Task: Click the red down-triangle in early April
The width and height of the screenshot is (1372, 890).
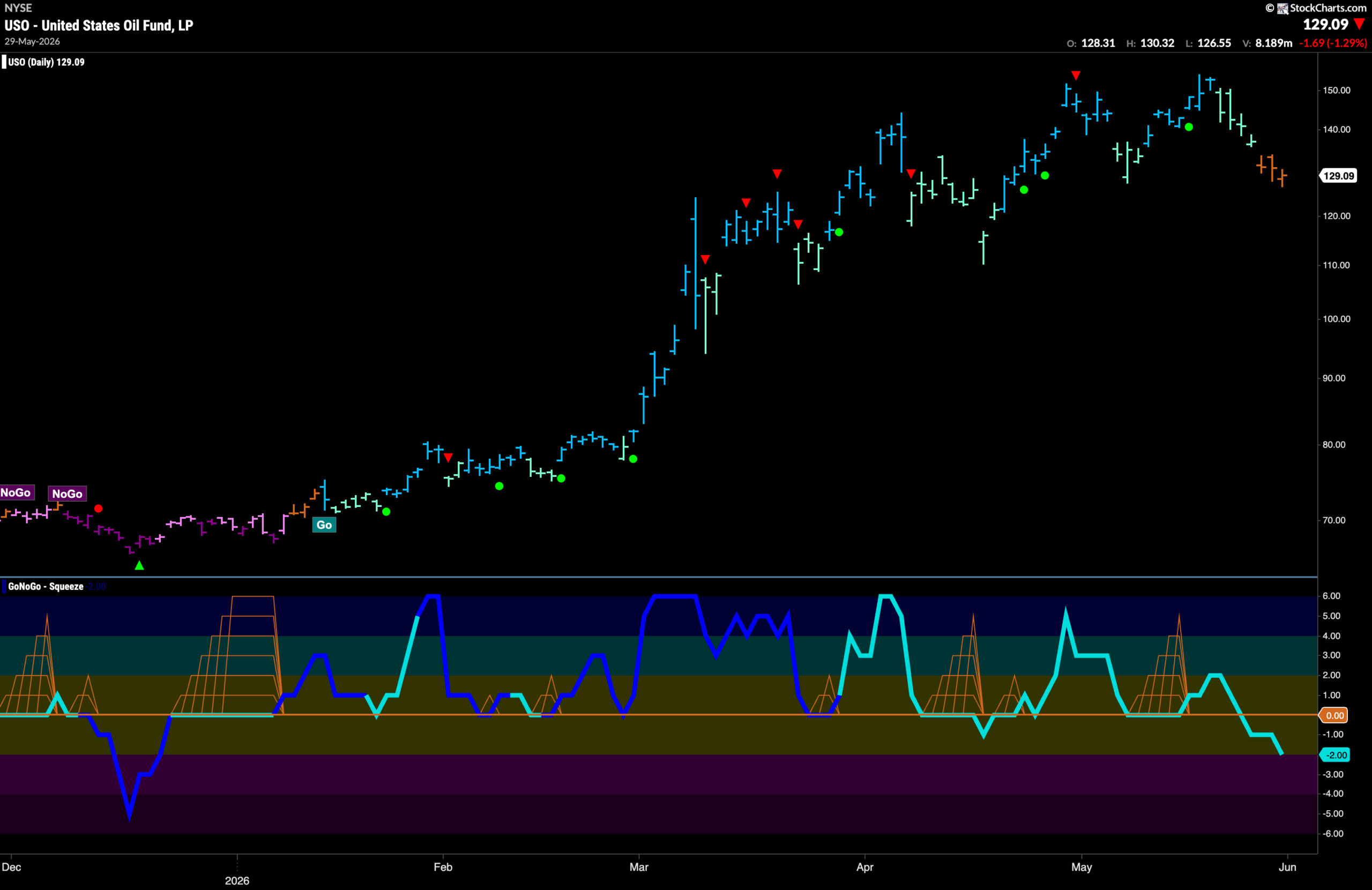Action: 911,174
